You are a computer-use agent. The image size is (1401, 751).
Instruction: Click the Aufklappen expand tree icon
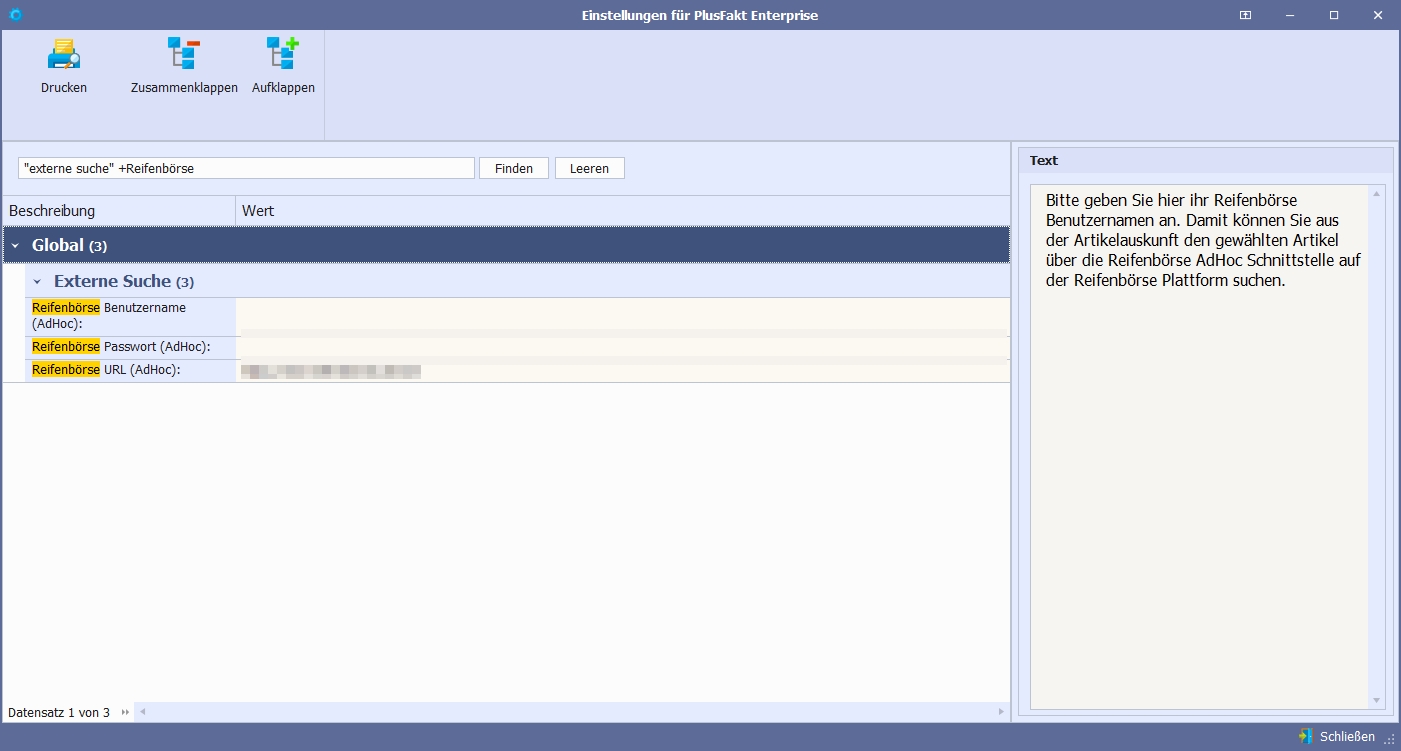(283, 53)
